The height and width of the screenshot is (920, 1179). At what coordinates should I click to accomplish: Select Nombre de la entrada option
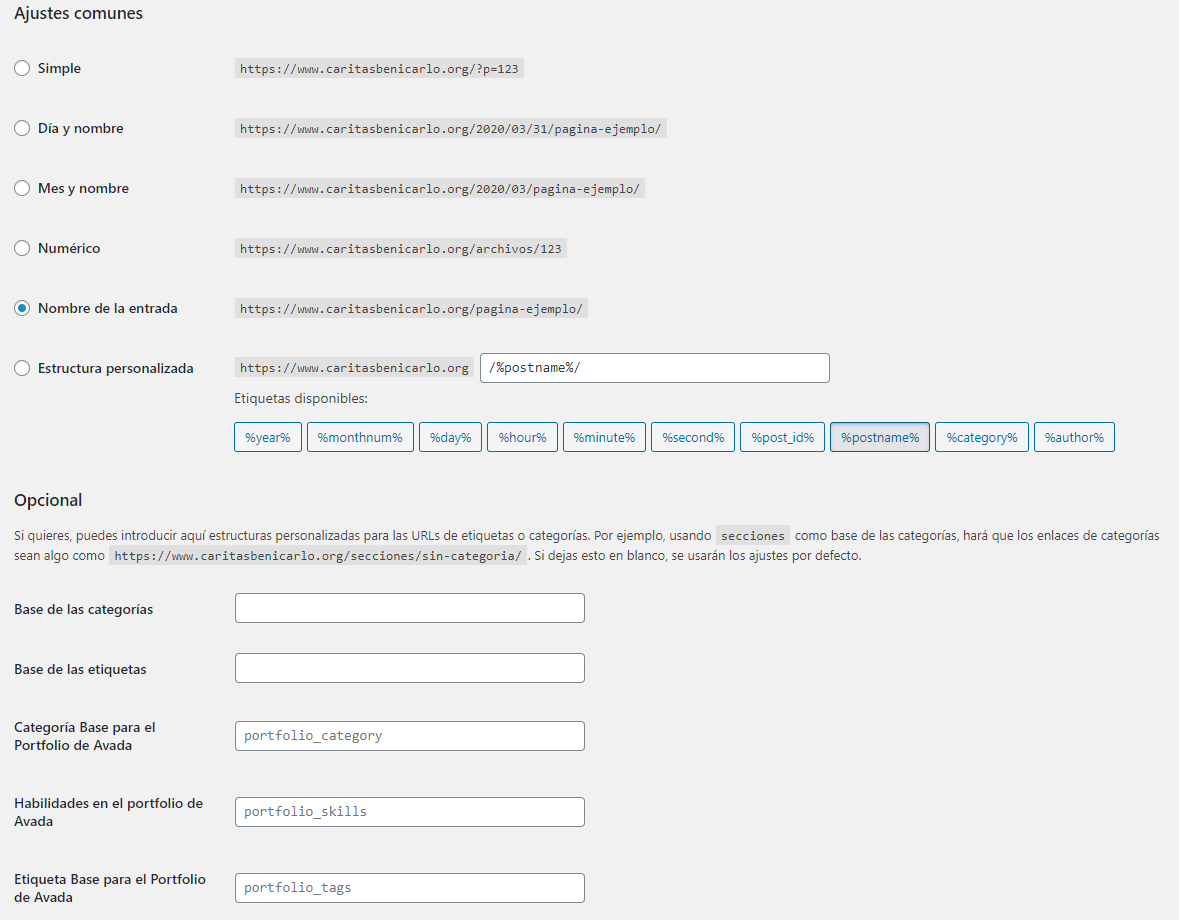point(22,308)
